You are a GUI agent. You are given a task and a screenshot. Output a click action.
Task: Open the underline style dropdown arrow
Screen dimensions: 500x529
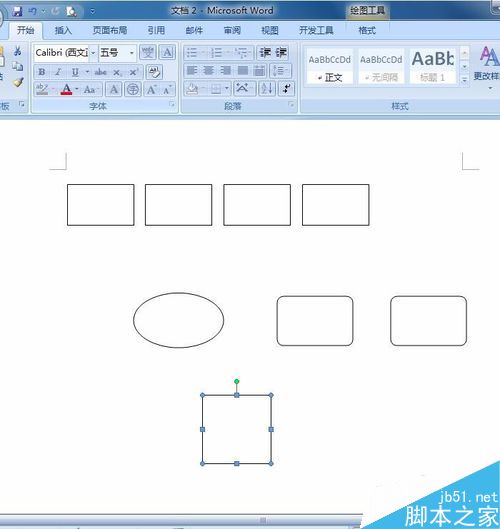point(87,72)
